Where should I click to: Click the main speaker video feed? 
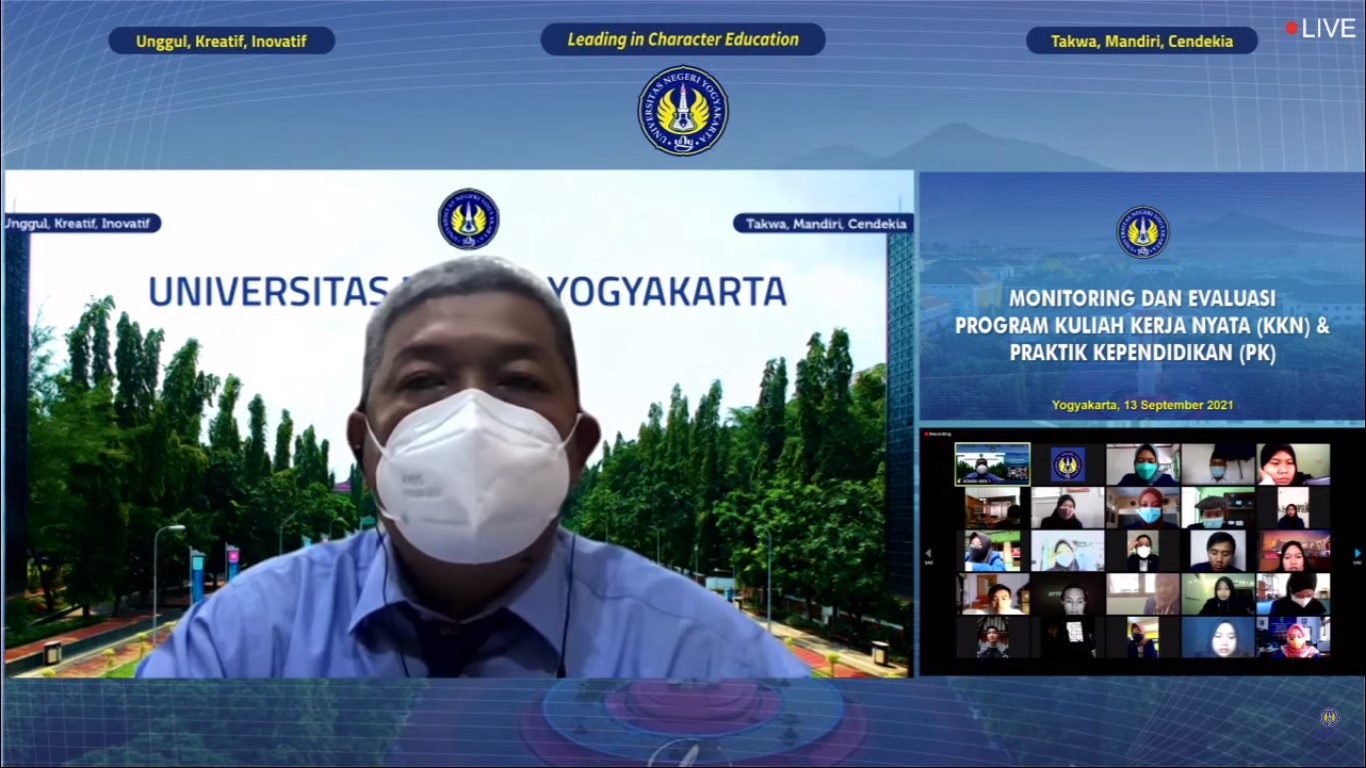(x=458, y=424)
